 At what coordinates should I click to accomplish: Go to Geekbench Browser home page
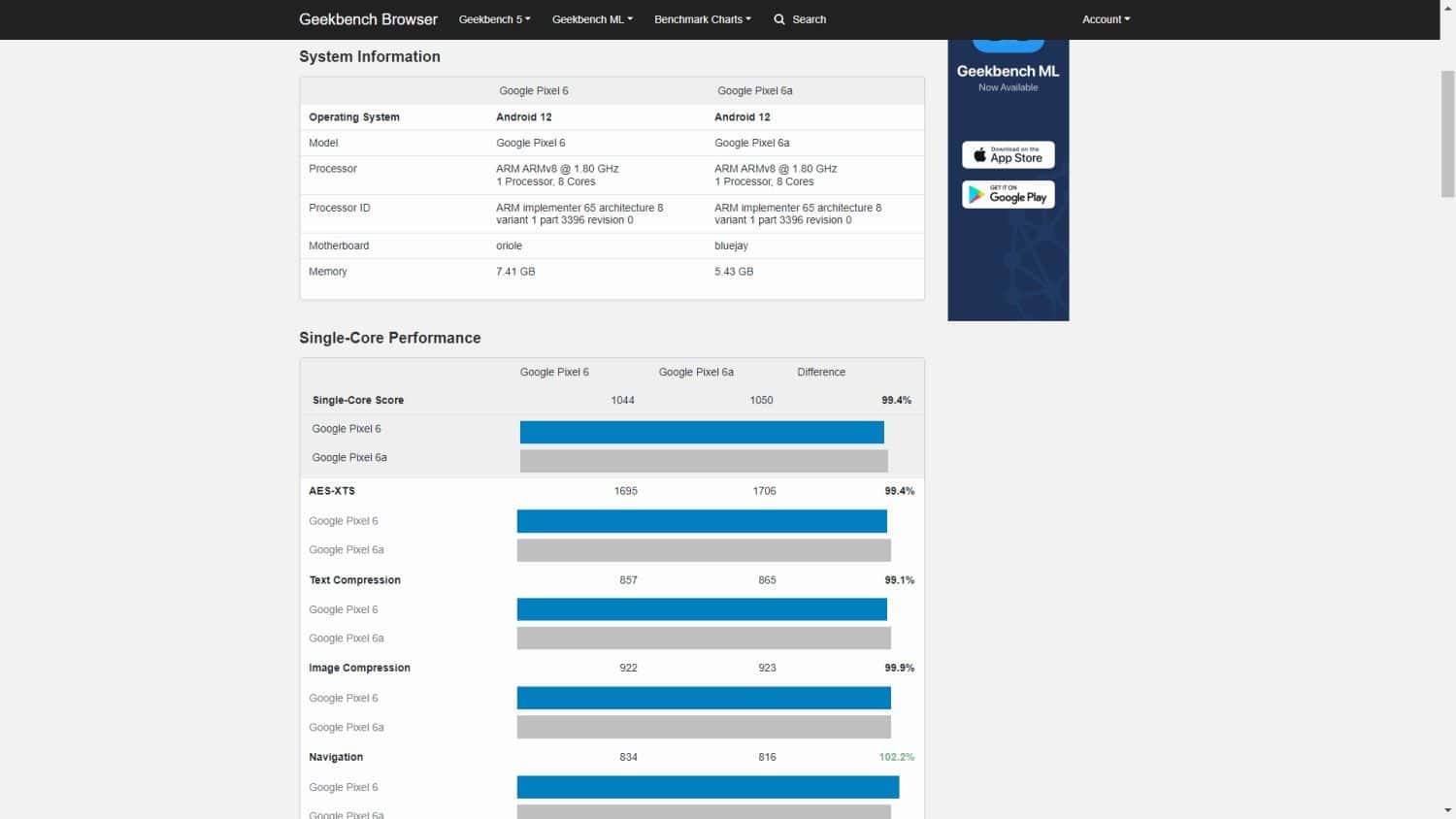[x=368, y=19]
